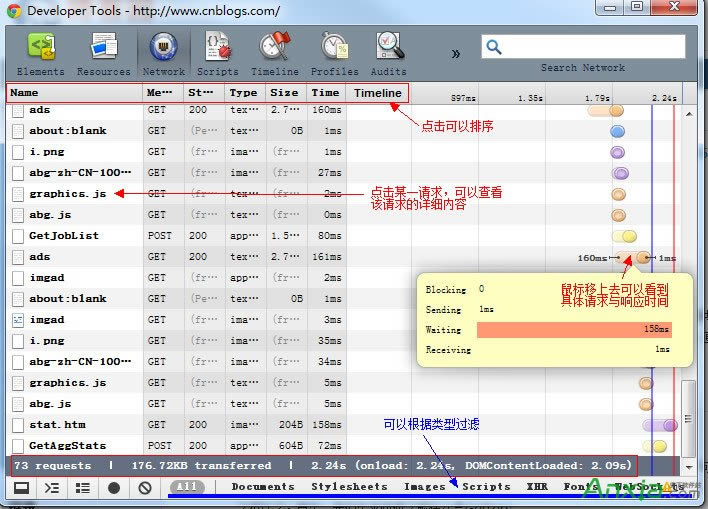Click timeline bar of stat.htm request
This screenshot has width=708, height=509.
pyautogui.click(x=660, y=425)
